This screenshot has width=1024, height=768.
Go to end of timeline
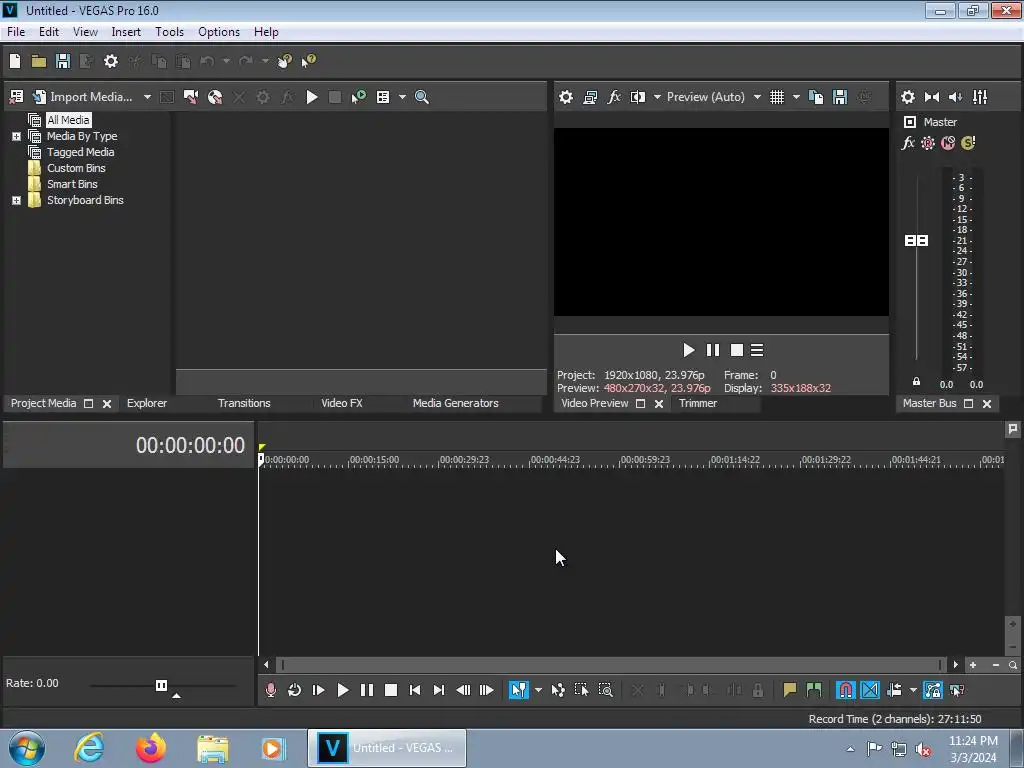click(x=439, y=690)
